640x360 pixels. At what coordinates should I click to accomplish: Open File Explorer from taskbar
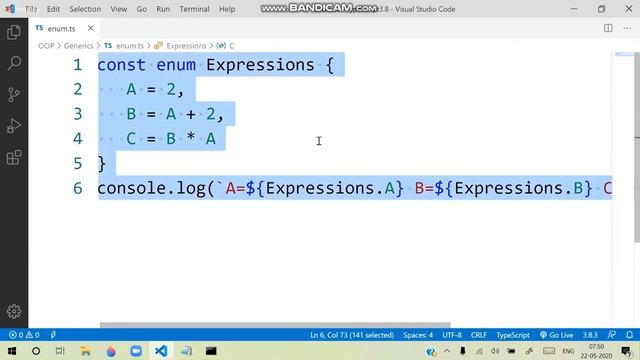pos(85,351)
